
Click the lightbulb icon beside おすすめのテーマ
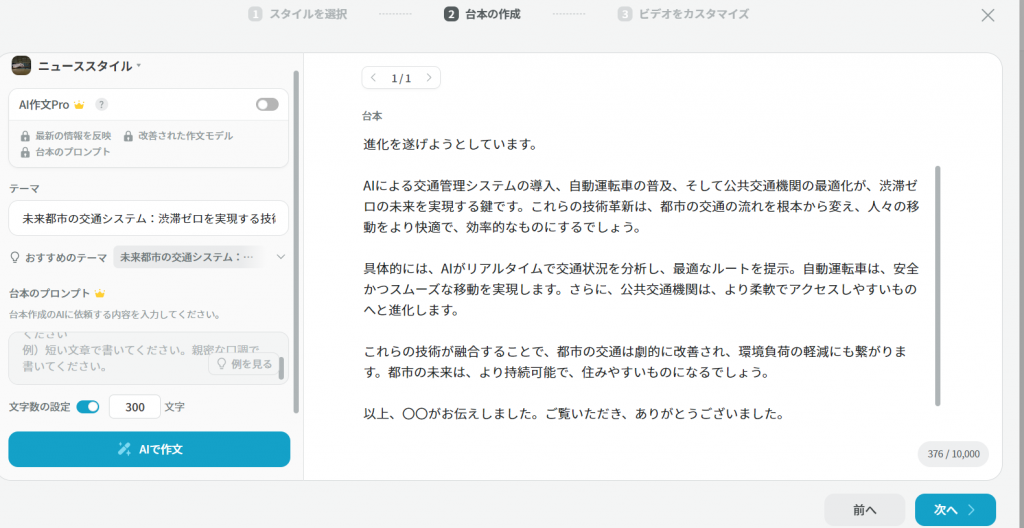coord(15,257)
